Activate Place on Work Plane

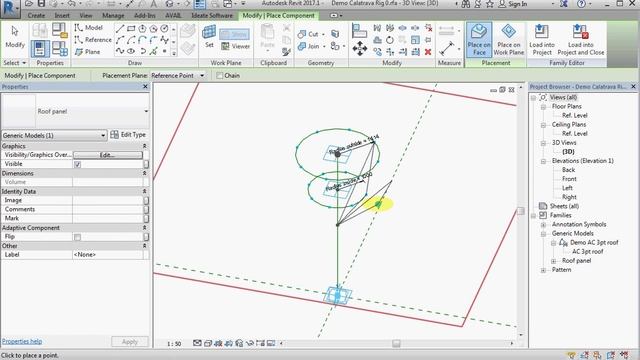click(x=509, y=40)
